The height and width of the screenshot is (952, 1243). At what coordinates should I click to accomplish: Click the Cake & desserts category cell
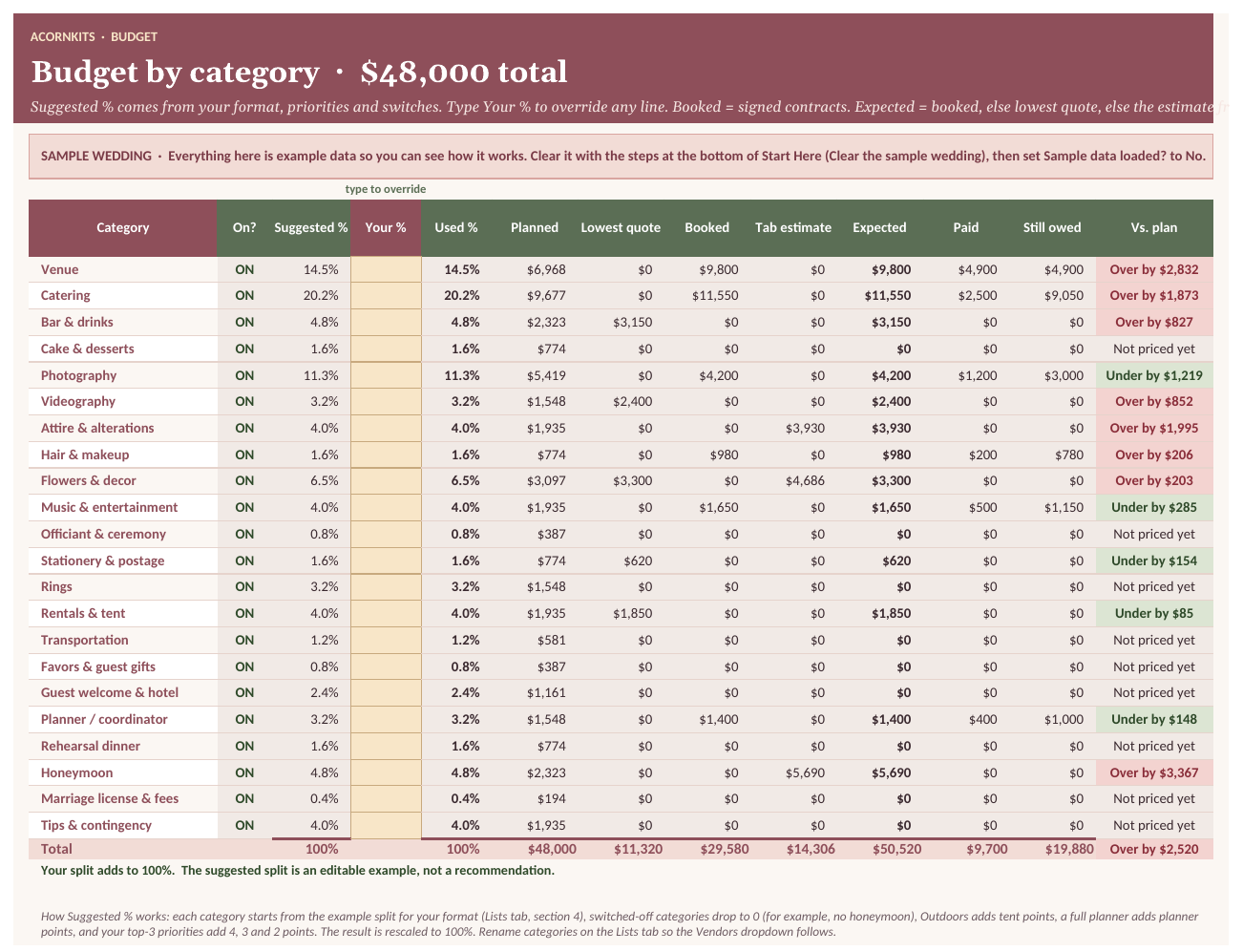(123, 349)
